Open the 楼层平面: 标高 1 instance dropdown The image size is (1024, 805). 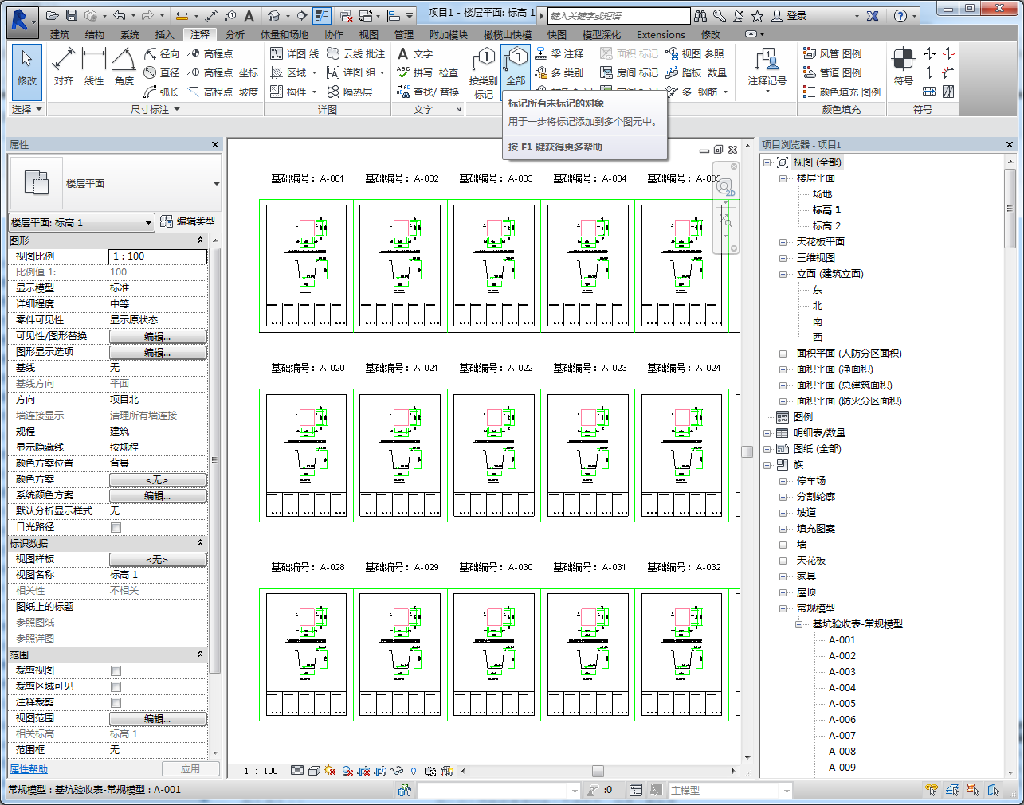click(149, 223)
